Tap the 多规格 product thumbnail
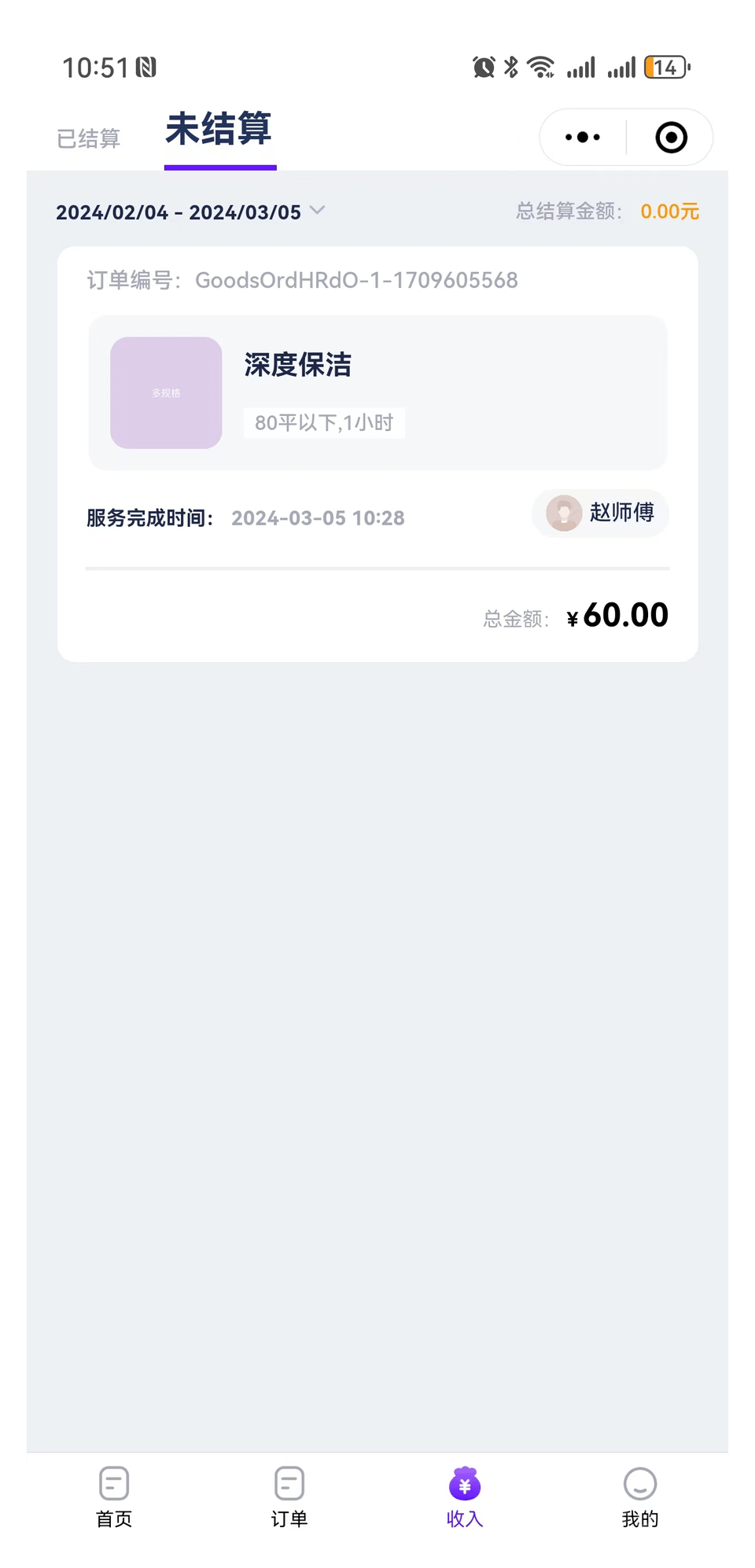The image size is (755, 1568). click(x=166, y=393)
